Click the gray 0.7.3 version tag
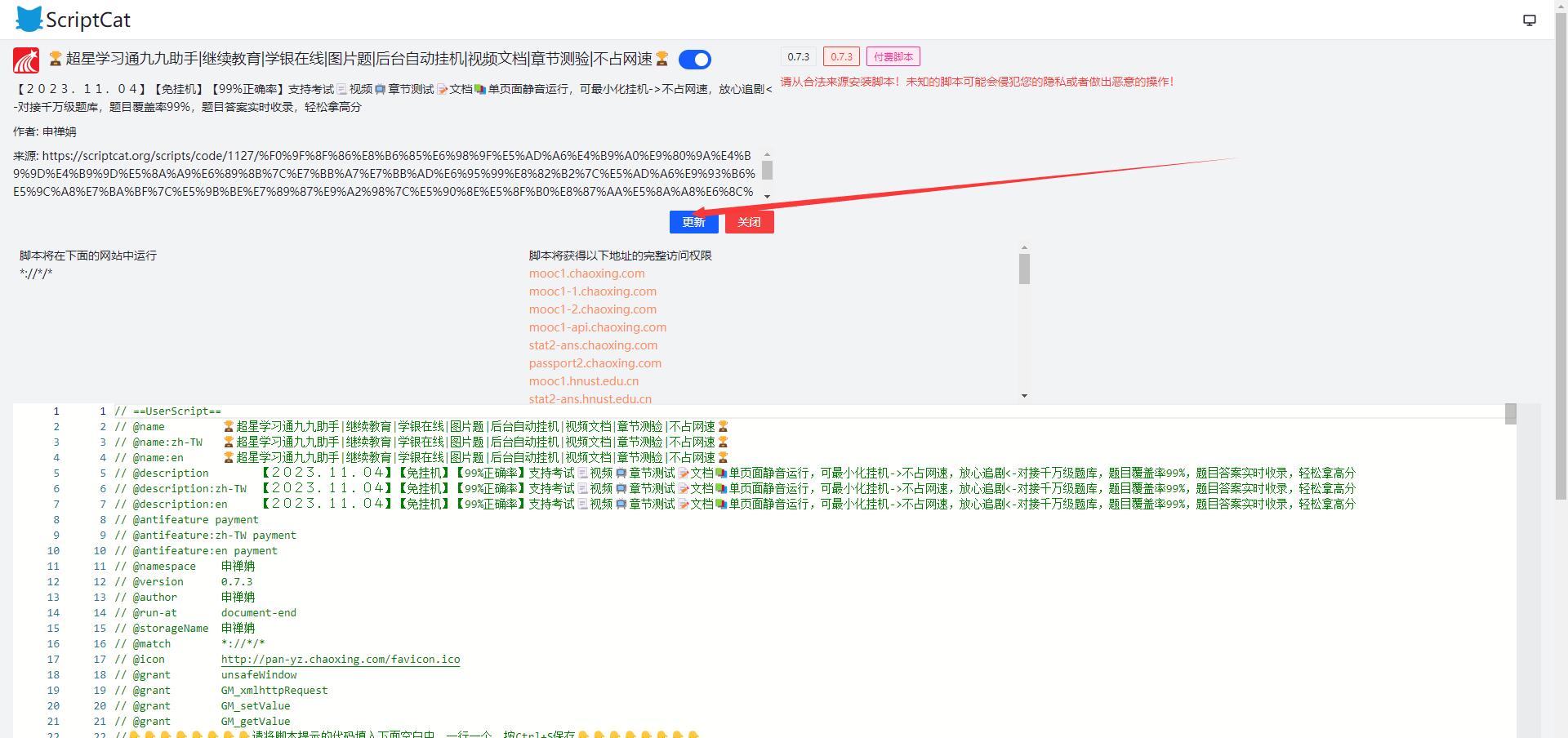The height and width of the screenshot is (738, 1568). (x=798, y=57)
